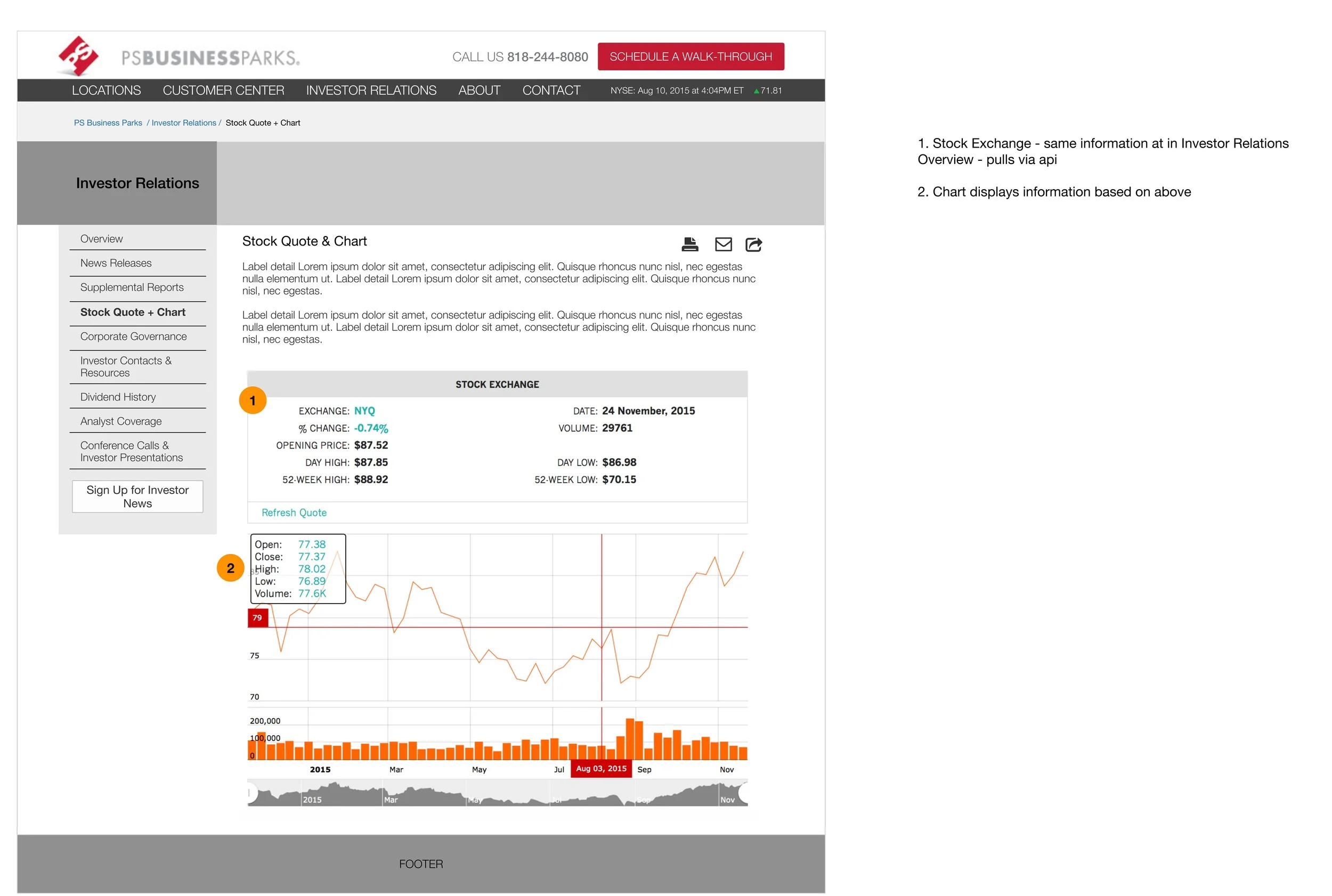Screen dimensions: 1332x896
Task: Go to PS Business Parks breadcrumb link
Action: coord(108,123)
